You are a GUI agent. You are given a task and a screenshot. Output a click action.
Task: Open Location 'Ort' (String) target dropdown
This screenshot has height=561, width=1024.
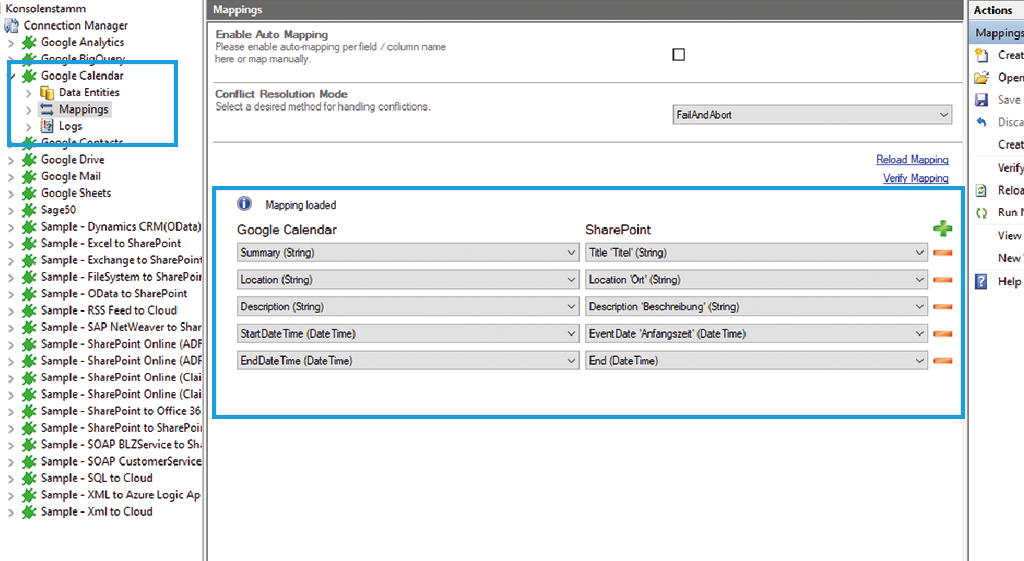[x=919, y=280]
